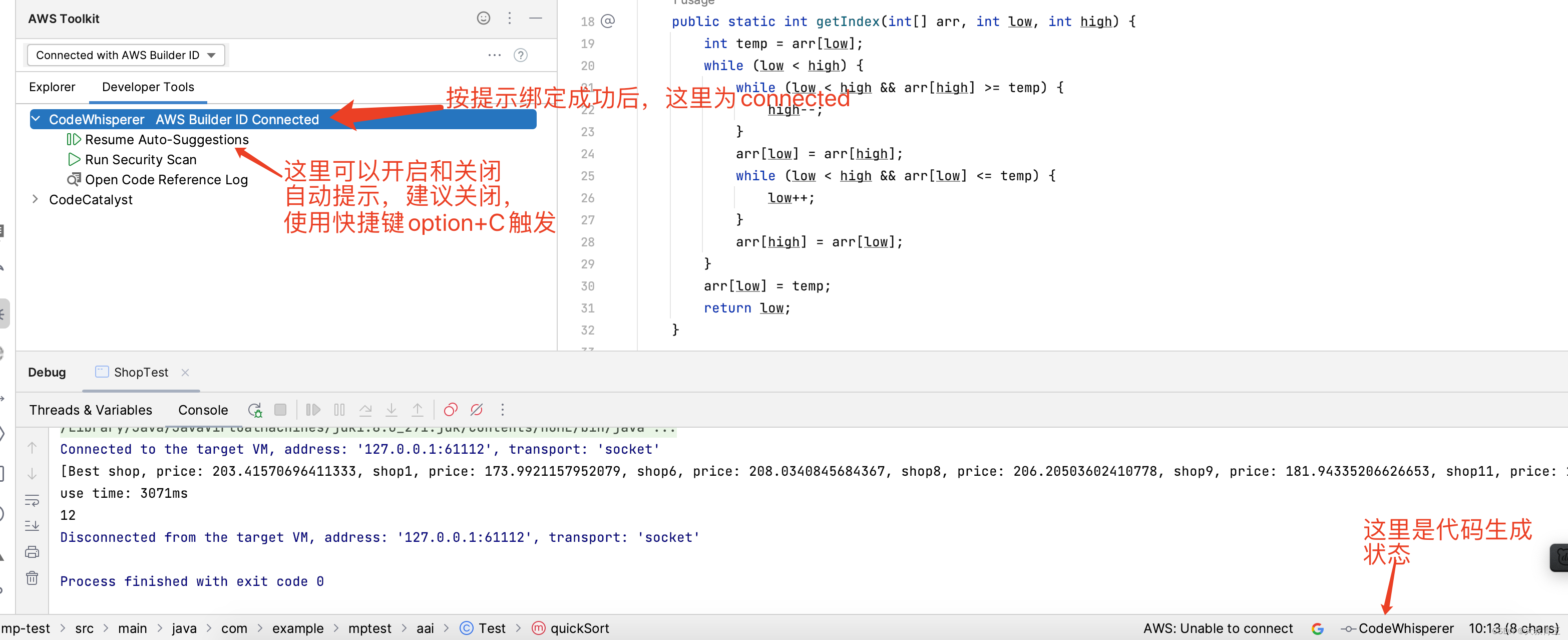This screenshot has height=640, width=1568.
Task: Select the CodeWhisperer AWS Builder ID Connected row
Action: coord(283,119)
